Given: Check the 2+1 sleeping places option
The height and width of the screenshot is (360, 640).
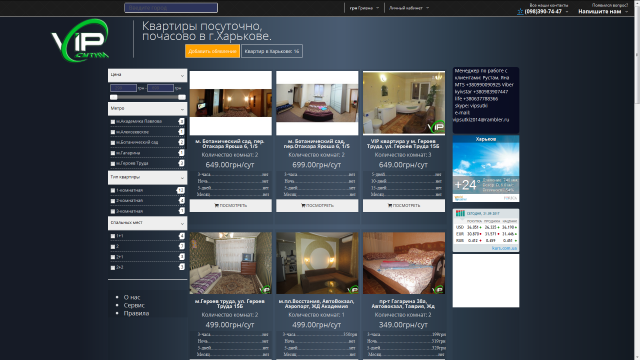Looking at the screenshot, I should [x=113, y=257].
